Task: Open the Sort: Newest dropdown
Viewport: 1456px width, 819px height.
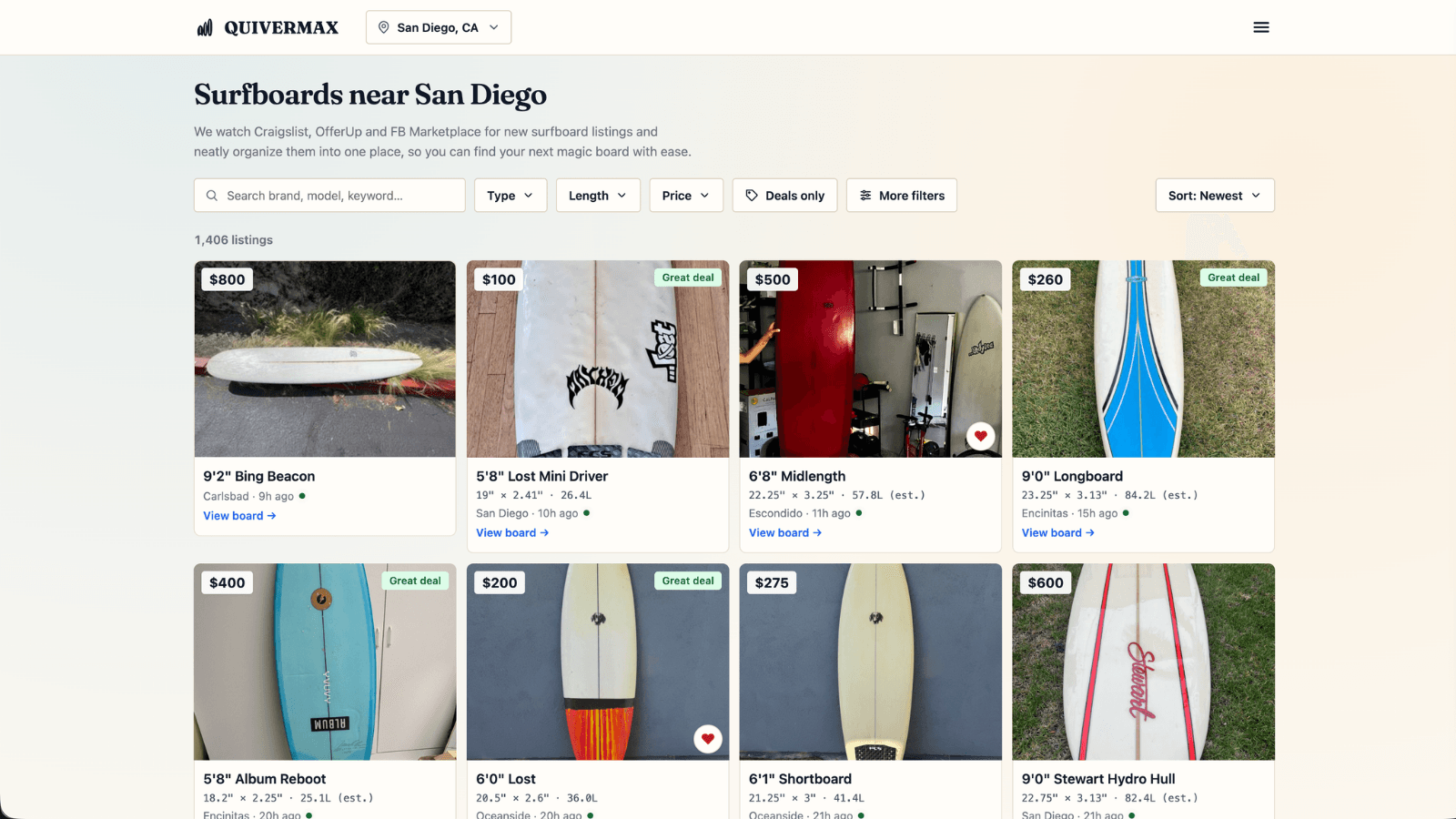Action: pyautogui.click(x=1215, y=196)
